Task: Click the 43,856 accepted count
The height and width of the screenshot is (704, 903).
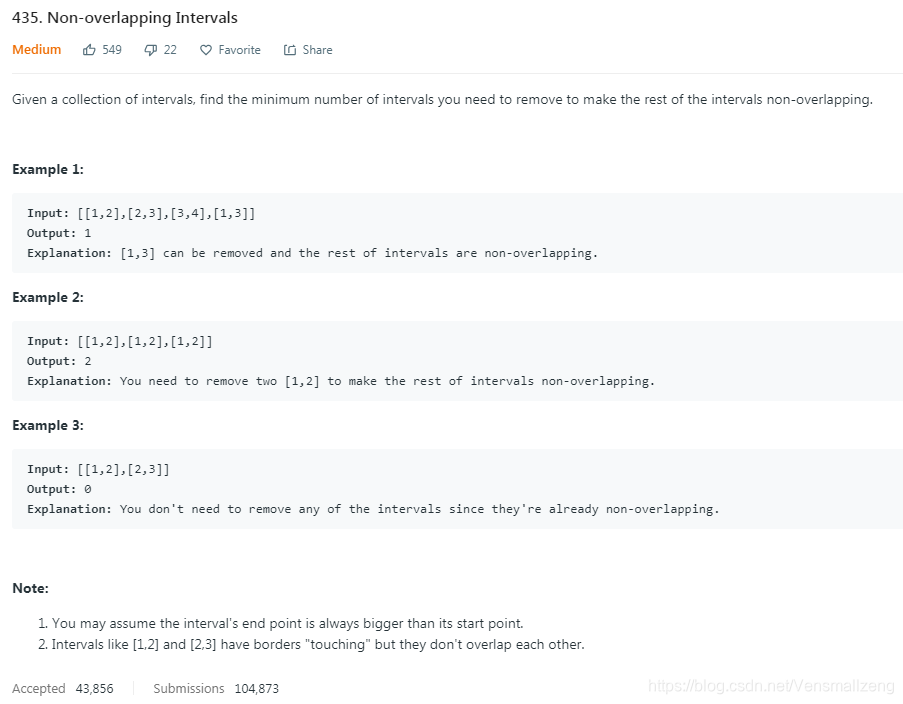Action: click(x=93, y=688)
